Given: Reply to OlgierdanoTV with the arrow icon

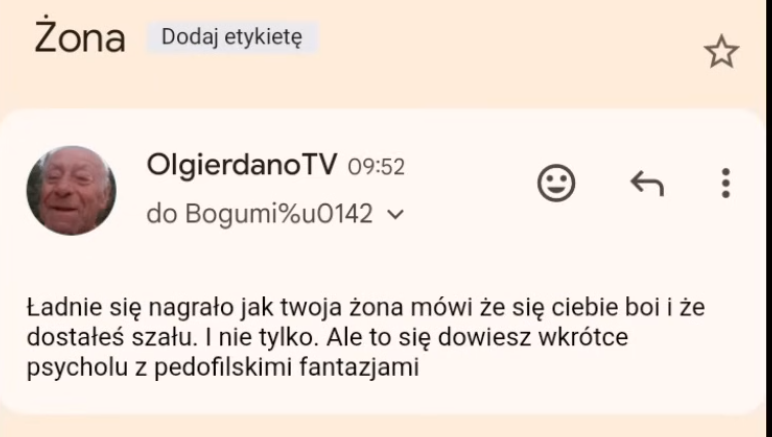Looking at the screenshot, I should coord(647,183).
